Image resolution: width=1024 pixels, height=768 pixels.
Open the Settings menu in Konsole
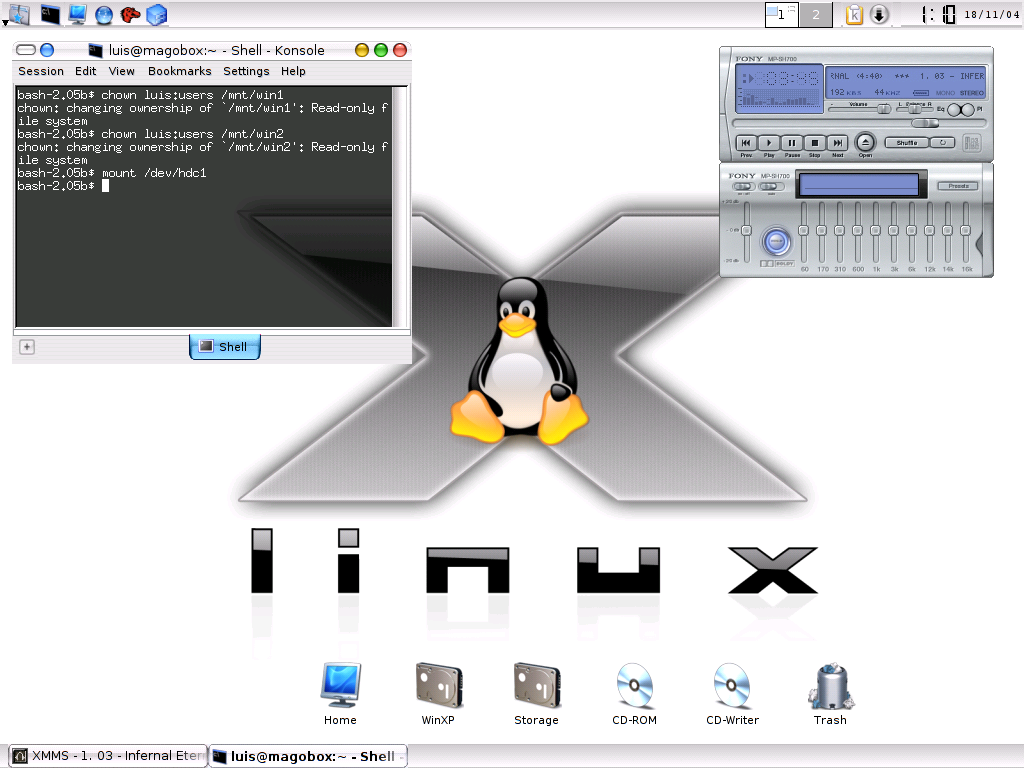246,71
